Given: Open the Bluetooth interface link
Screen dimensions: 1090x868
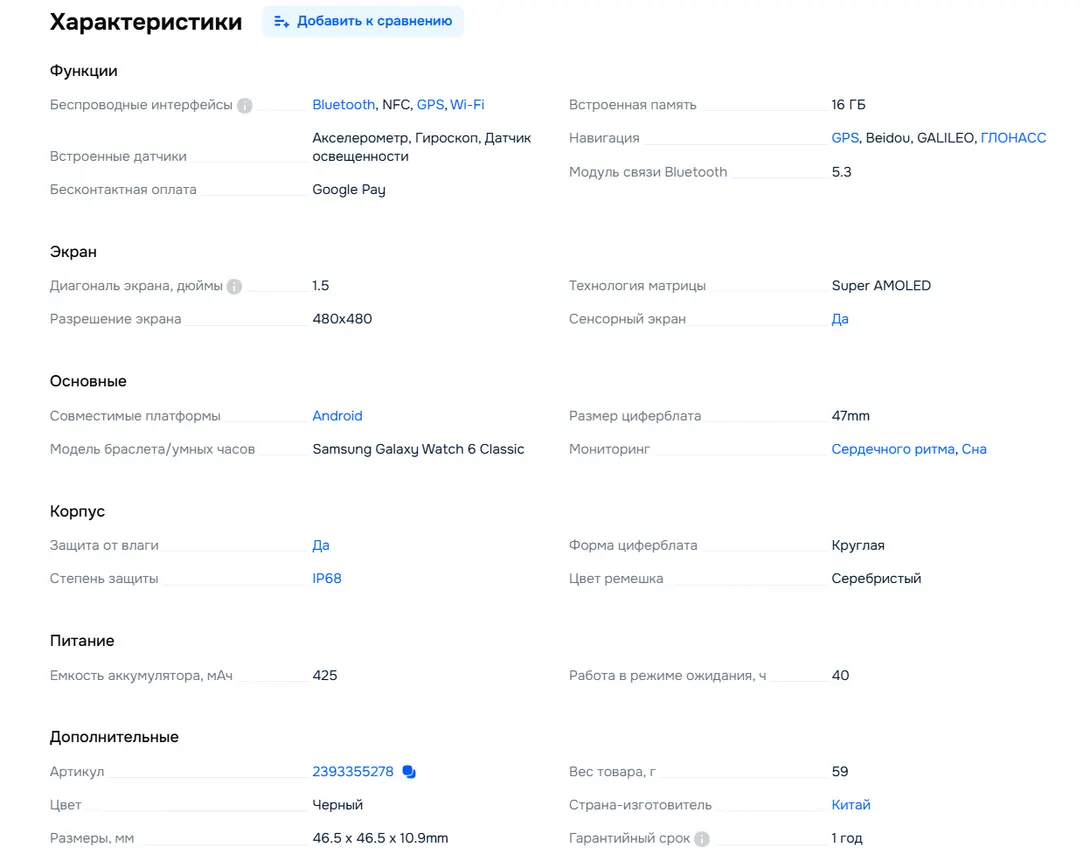Looking at the screenshot, I should click(343, 104).
